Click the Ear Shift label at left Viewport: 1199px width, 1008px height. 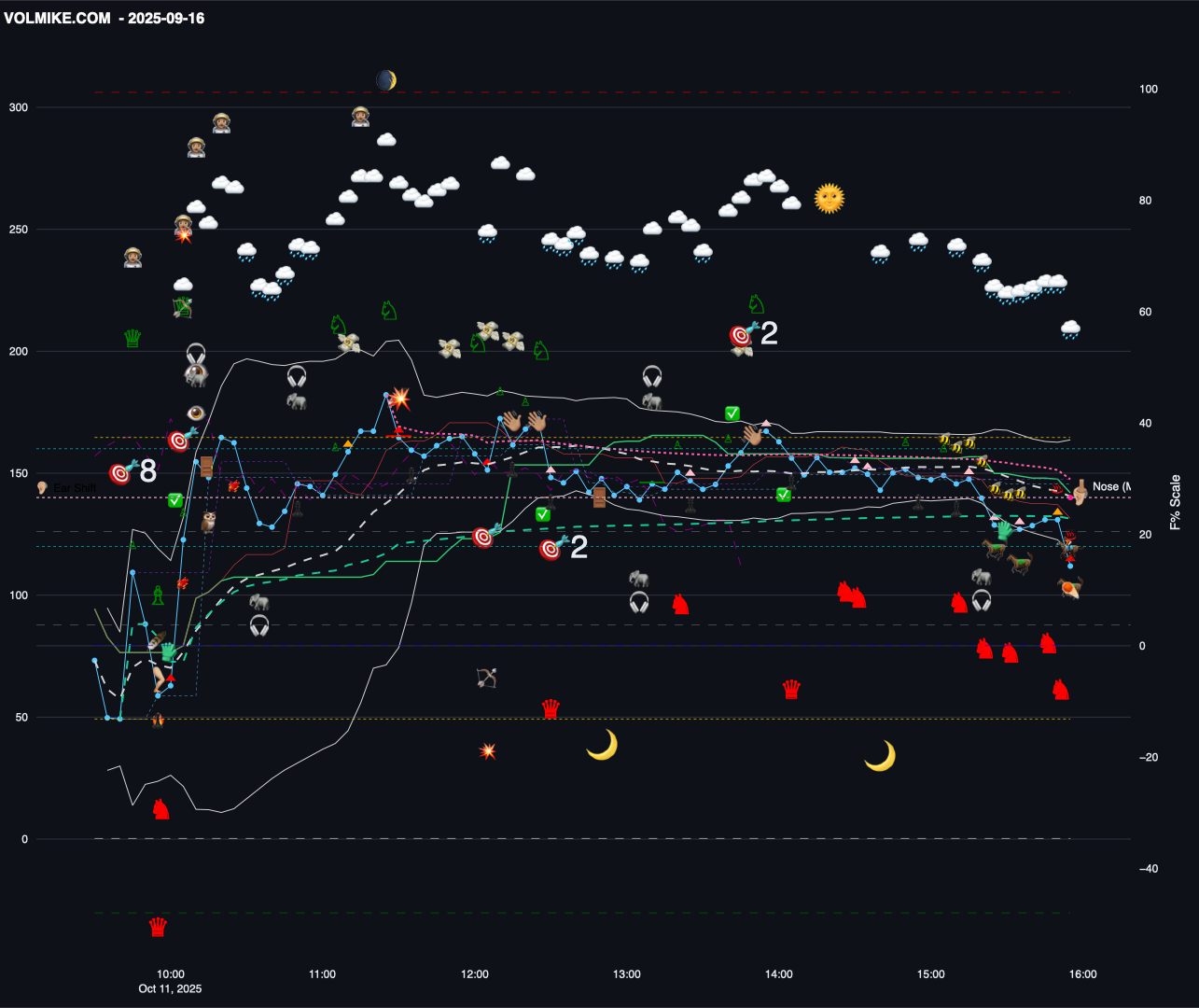75,488
